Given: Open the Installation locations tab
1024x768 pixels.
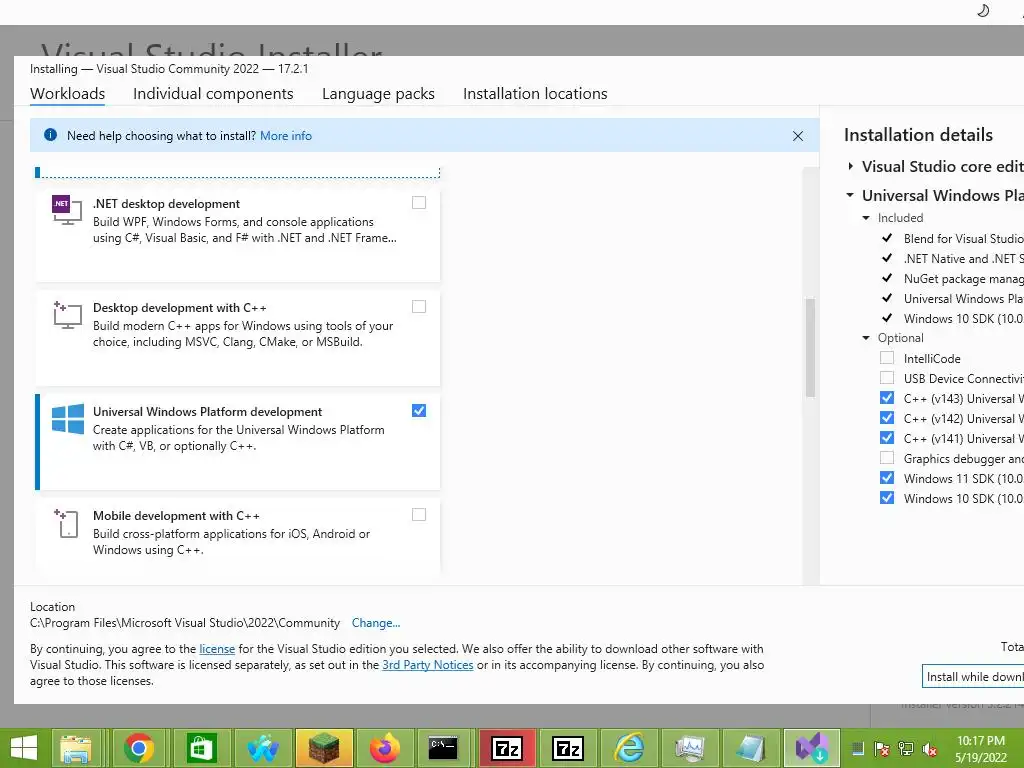Looking at the screenshot, I should pyautogui.click(x=535, y=93).
